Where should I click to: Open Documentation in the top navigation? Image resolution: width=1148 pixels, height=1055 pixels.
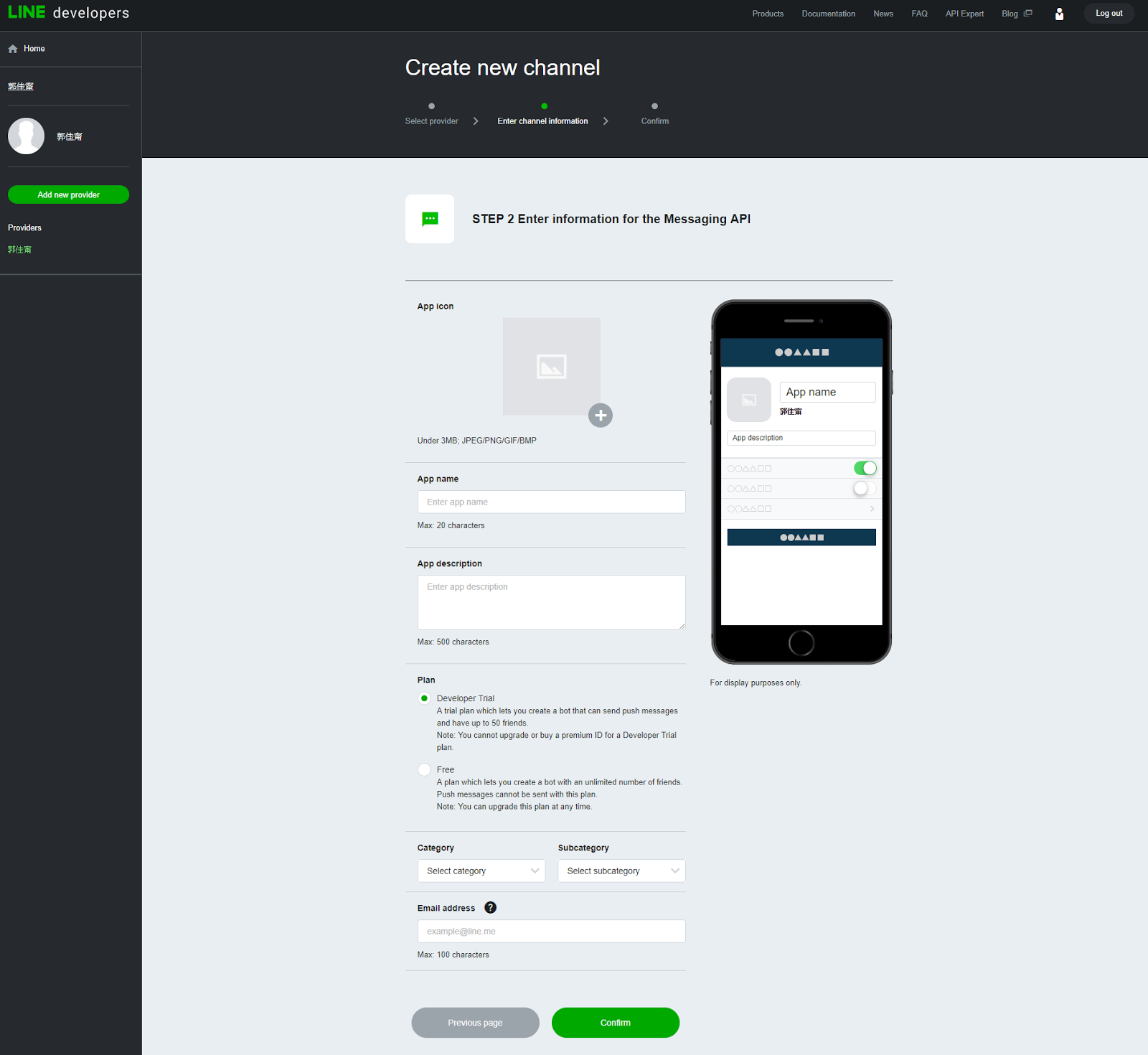[829, 14]
